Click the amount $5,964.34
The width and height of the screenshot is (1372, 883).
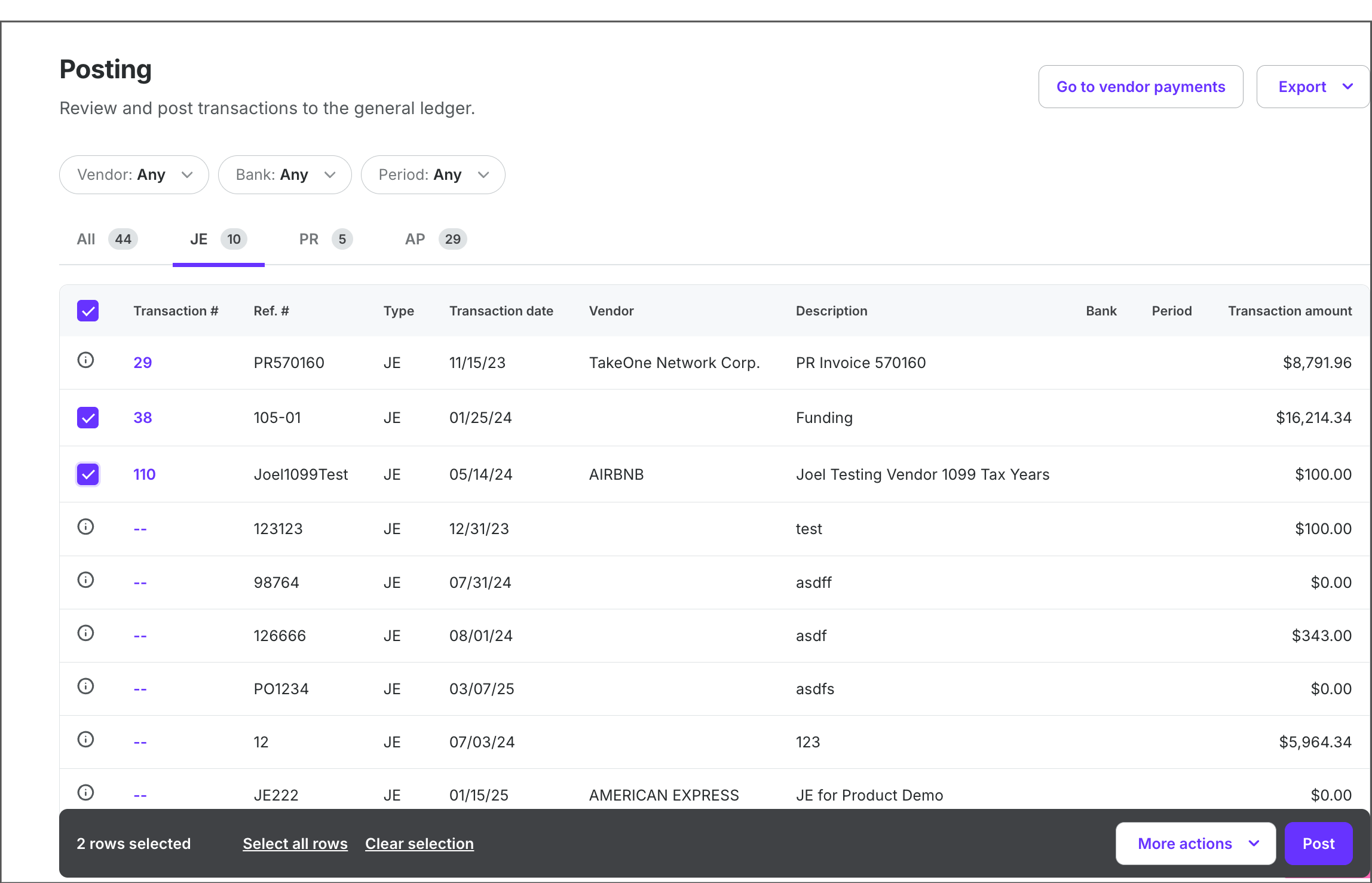tap(1315, 742)
